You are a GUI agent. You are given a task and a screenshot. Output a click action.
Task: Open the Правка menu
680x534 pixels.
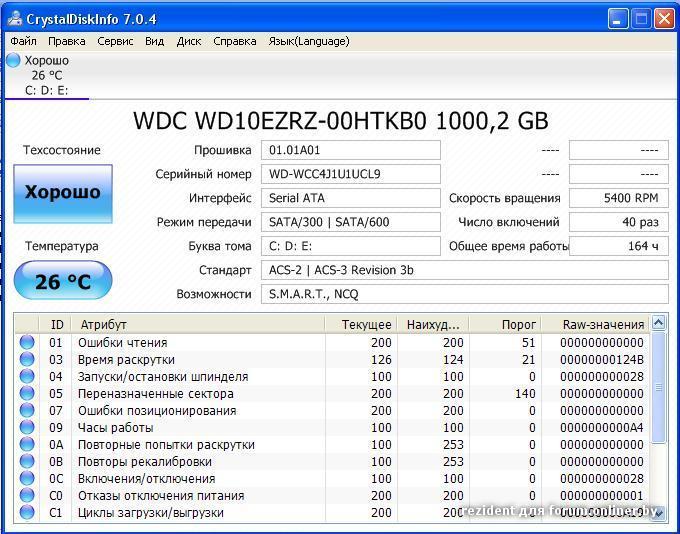66,41
